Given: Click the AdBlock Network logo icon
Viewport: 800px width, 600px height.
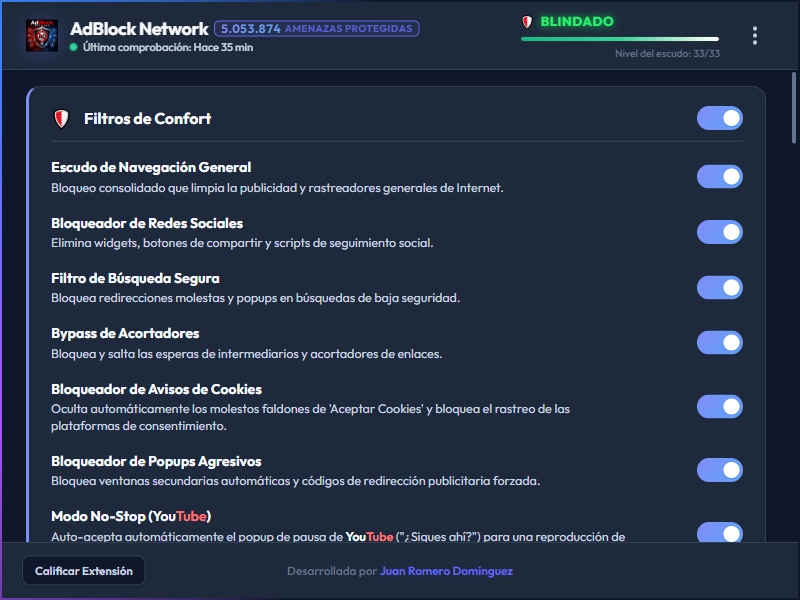Looking at the screenshot, I should 42,35.
